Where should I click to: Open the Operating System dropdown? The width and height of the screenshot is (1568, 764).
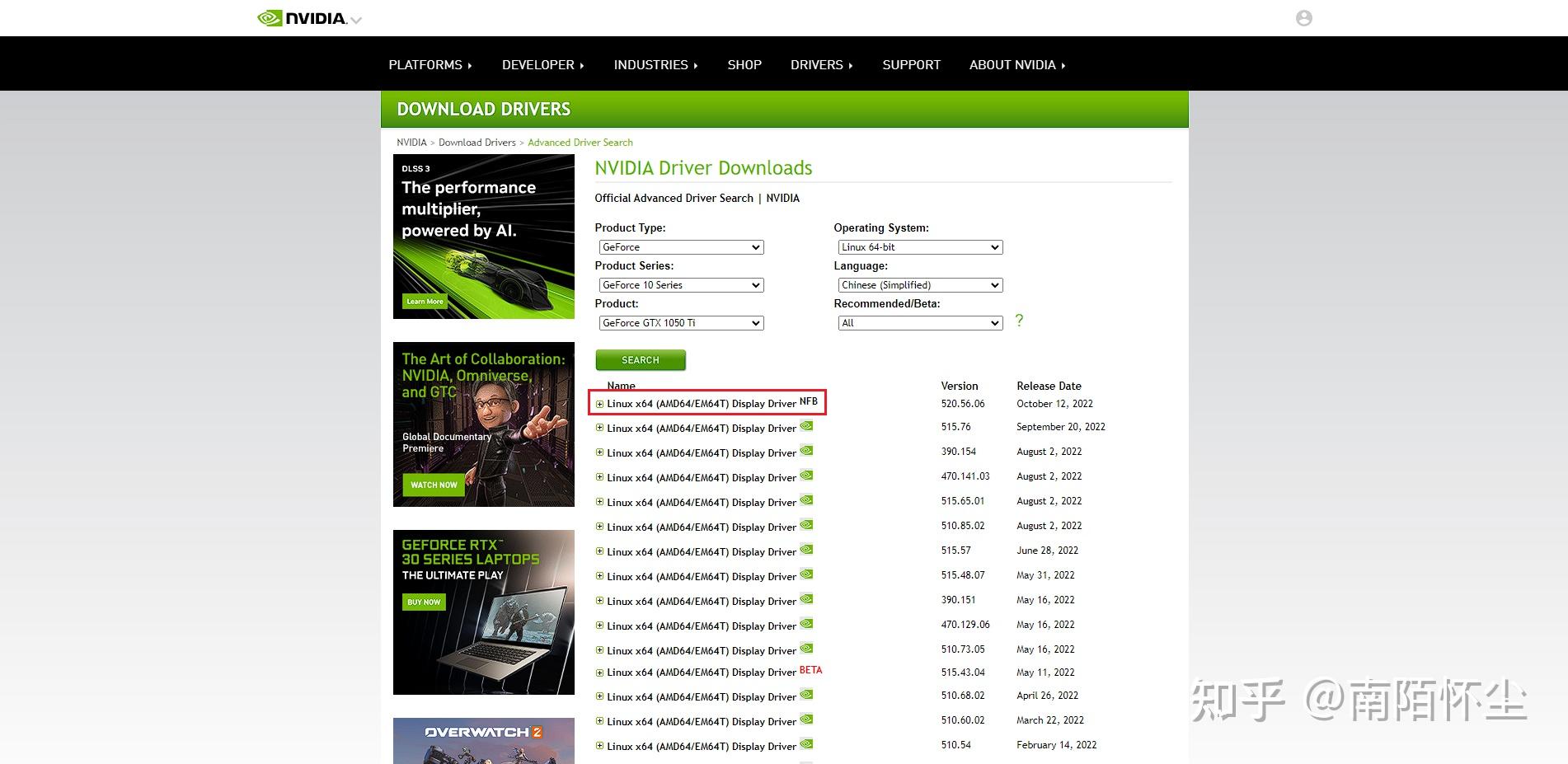pyautogui.click(x=920, y=247)
